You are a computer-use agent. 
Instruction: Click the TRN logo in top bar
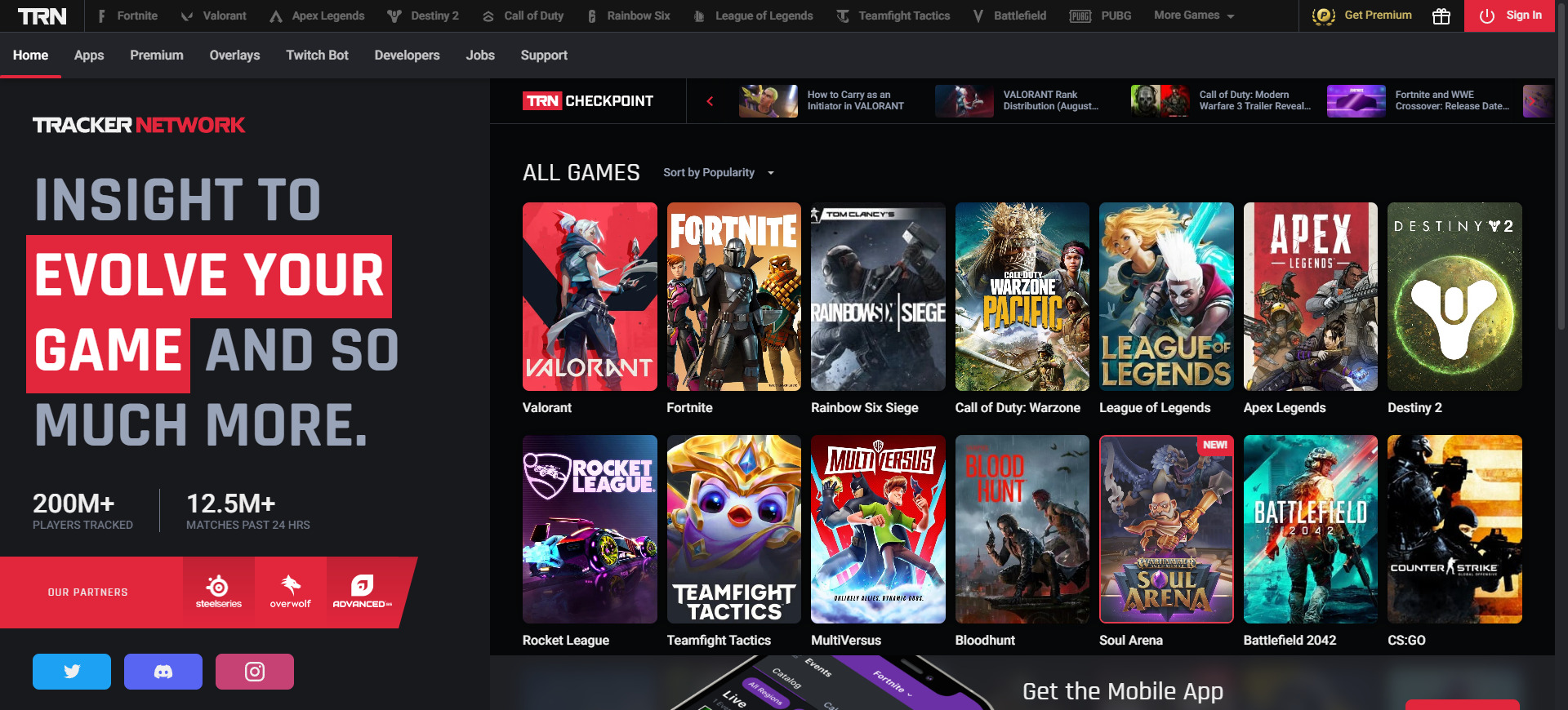(42, 16)
